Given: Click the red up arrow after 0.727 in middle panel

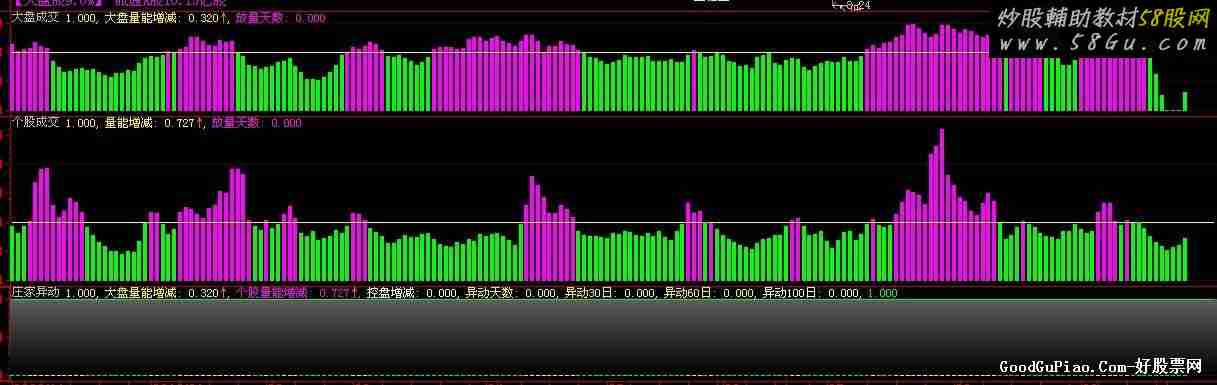Looking at the screenshot, I should [x=199, y=123].
